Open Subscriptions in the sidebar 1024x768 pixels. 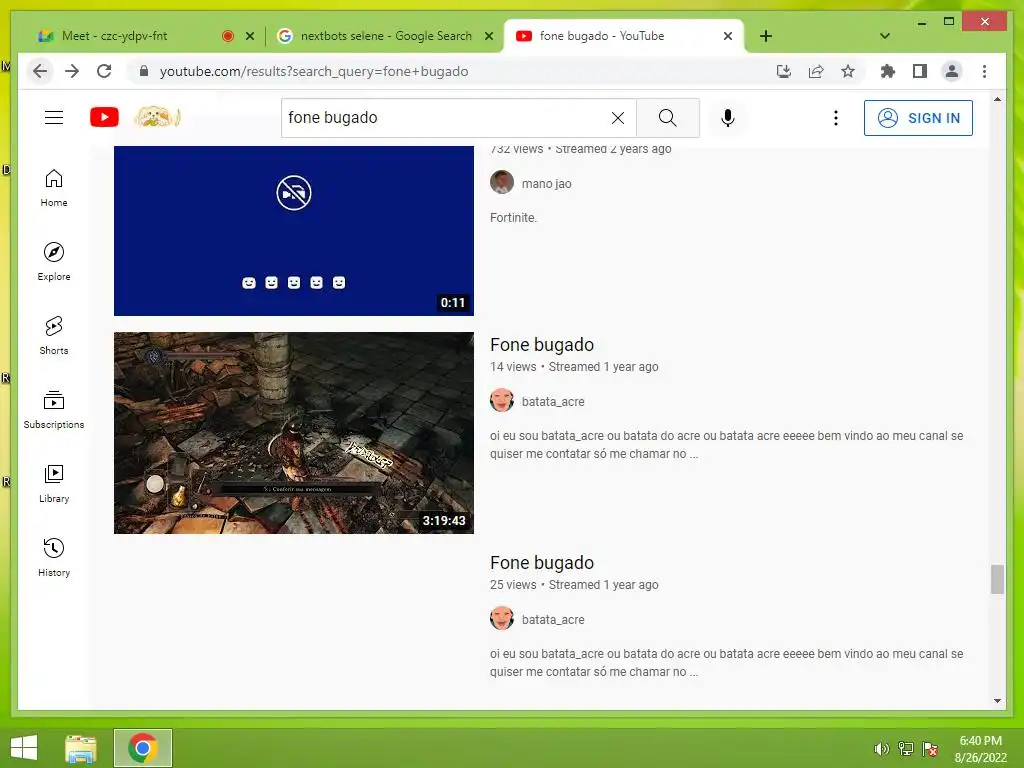coord(54,409)
